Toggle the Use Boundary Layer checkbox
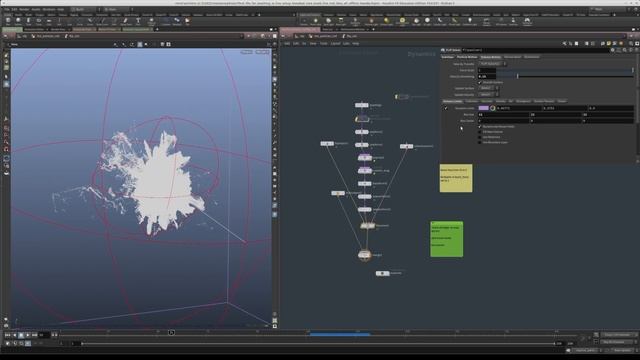This screenshot has width=640, height=360. 480,142
